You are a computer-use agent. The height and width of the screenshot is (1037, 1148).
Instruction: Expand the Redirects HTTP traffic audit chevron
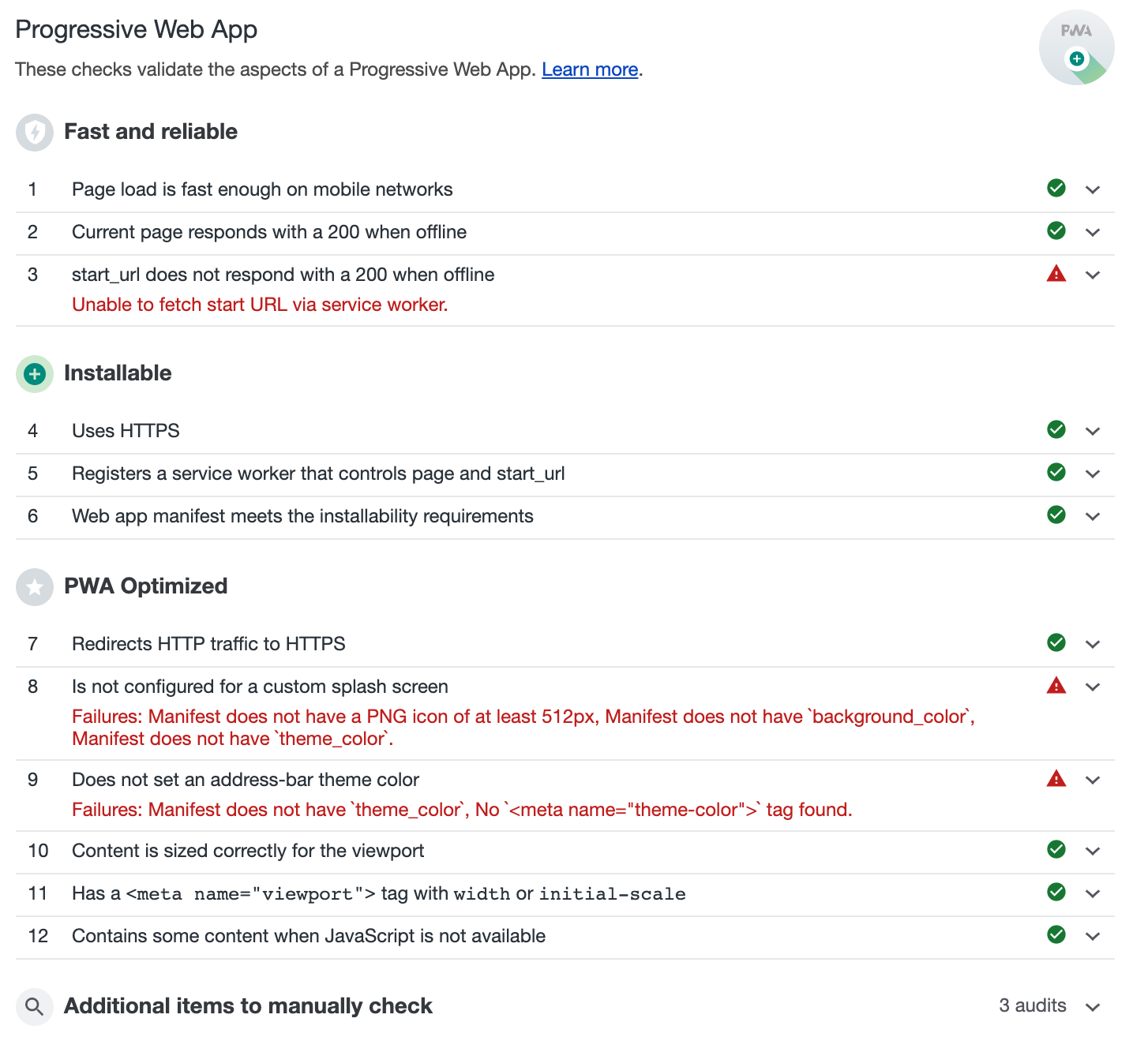[1093, 645]
